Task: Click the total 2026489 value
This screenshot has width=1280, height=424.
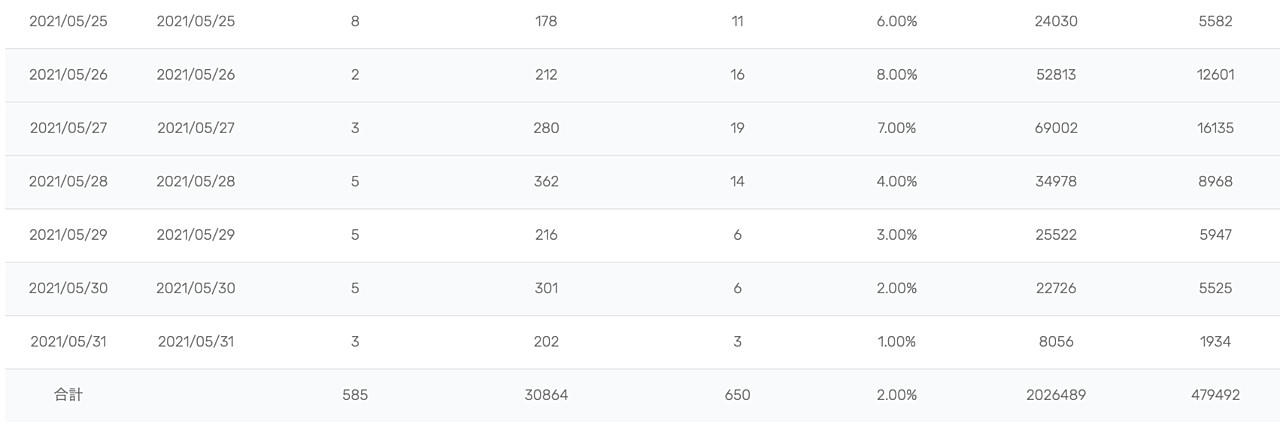Action: coord(1056,395)
